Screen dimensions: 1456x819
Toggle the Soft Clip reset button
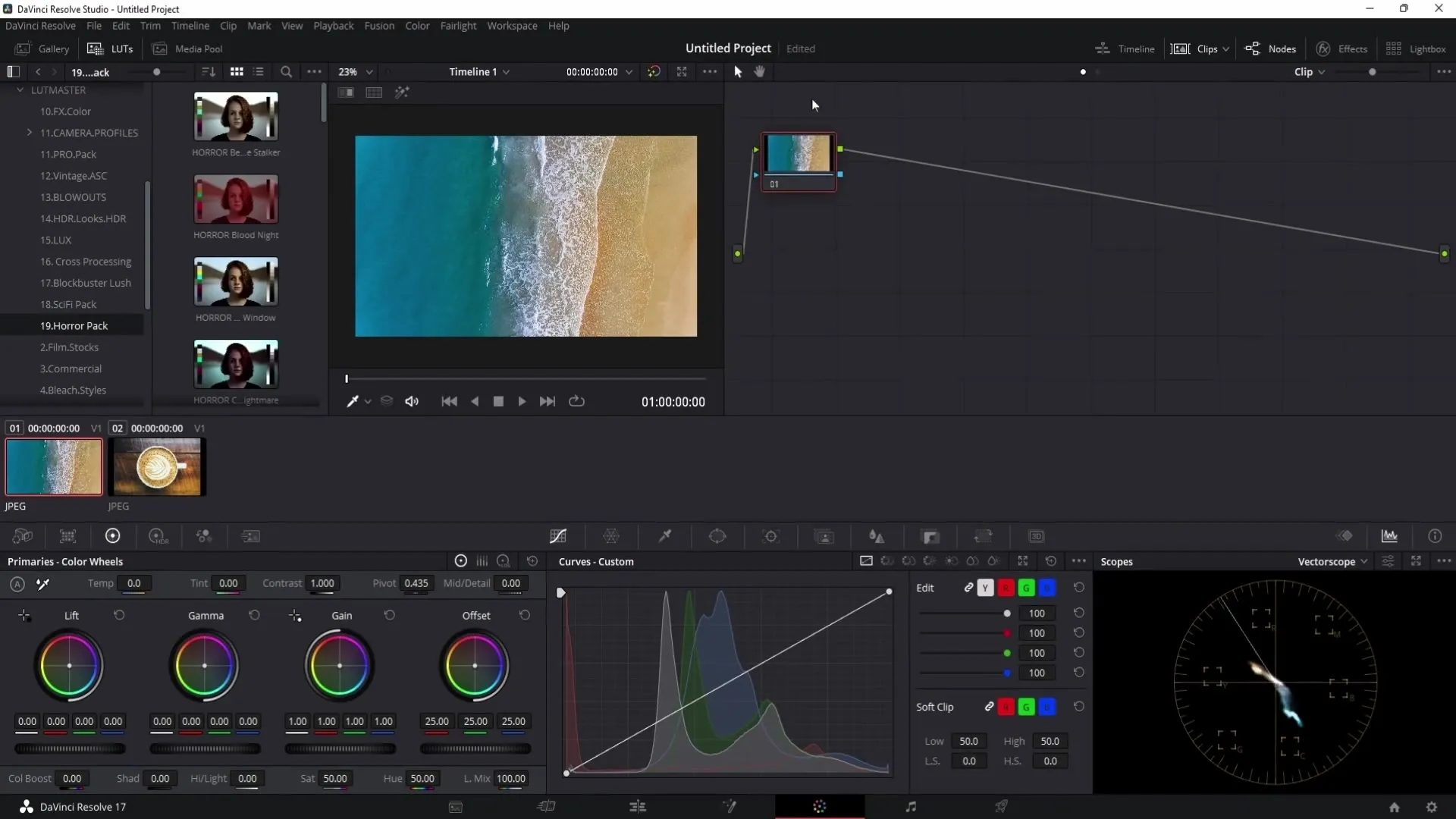[x=1078, y=706]
